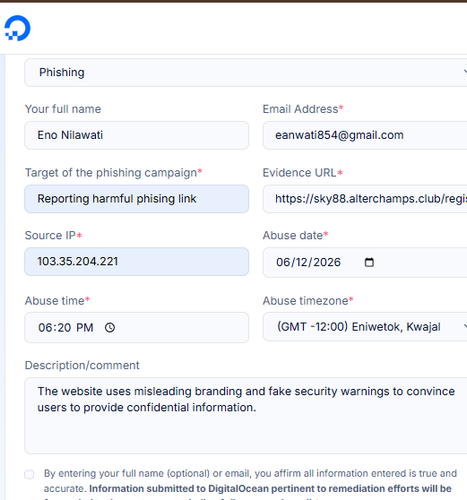
Task: Click the Abuse time field showing 06:20 PM
Action: pyautogui.click(x=137, y=327)
